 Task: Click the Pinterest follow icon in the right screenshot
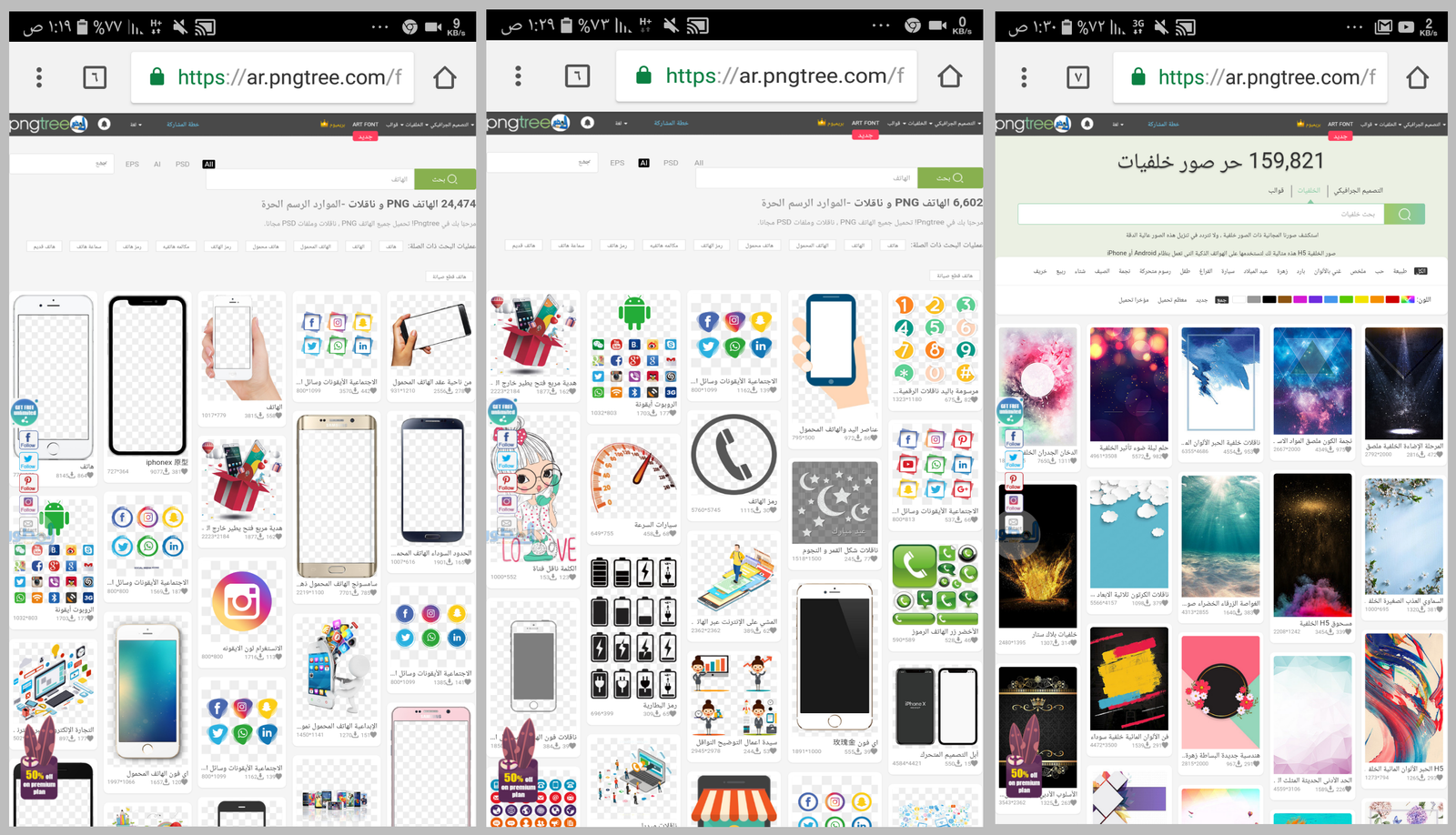(x=1013, y=480)
